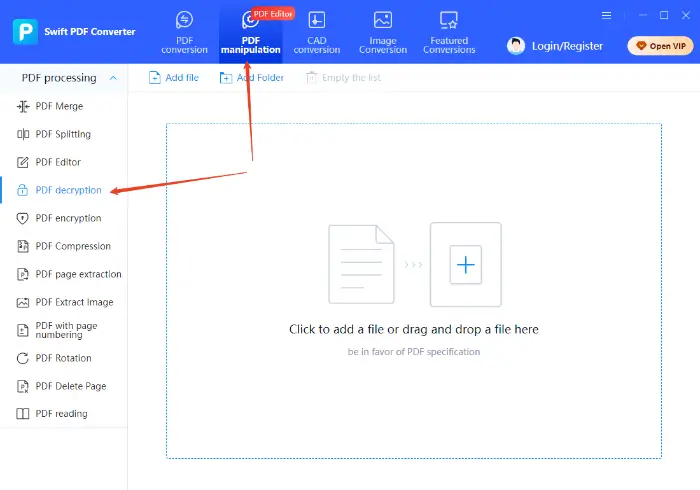
Task: Select PDF Merge in the sidebar
Action: [63, 106]
